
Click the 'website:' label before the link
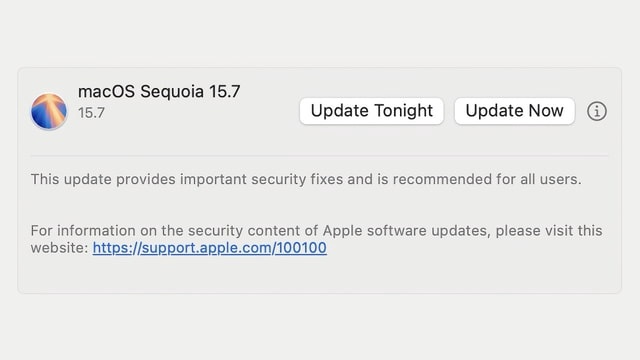point(60,248)
